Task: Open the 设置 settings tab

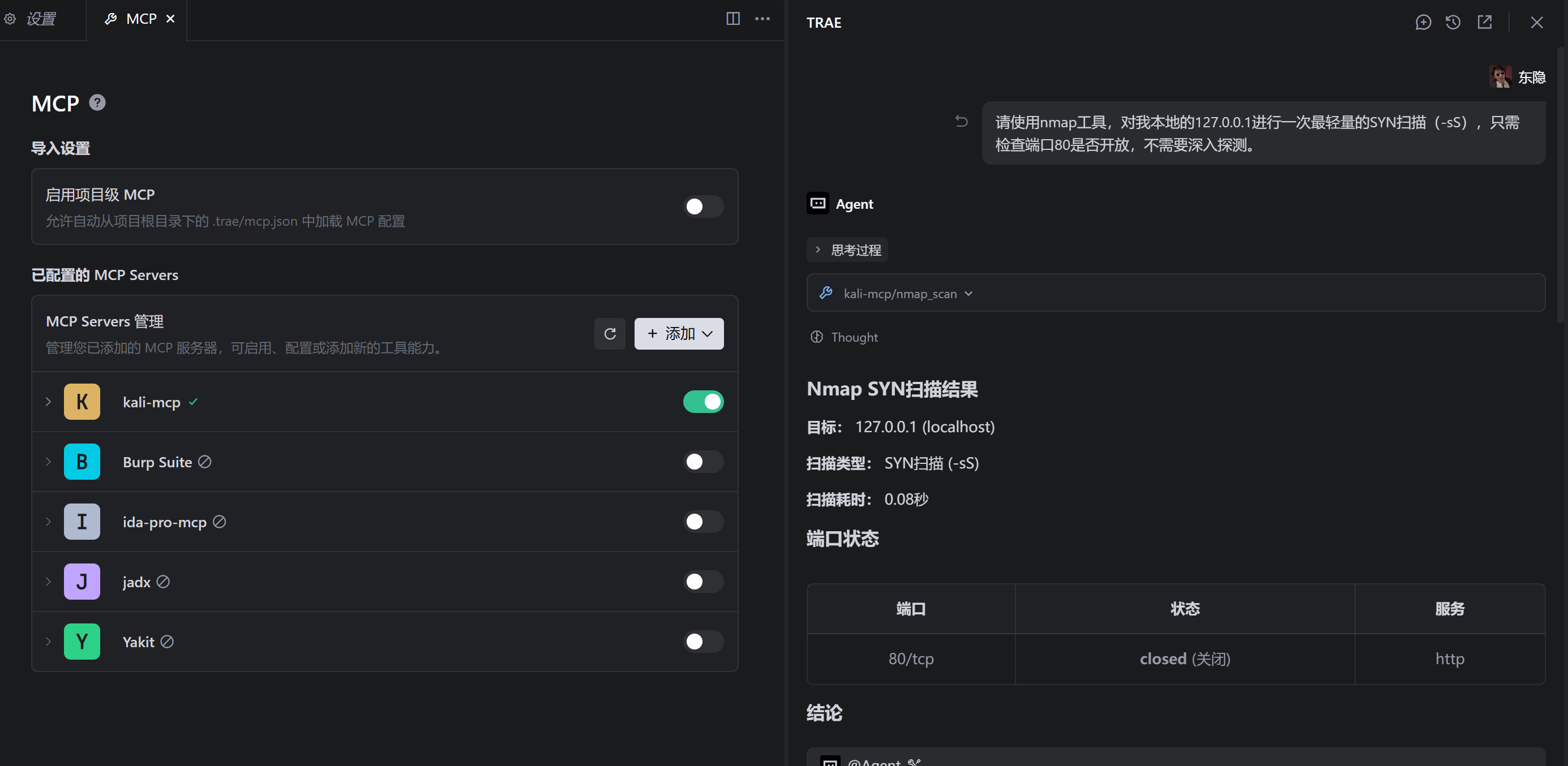Action: coord(31,19)
